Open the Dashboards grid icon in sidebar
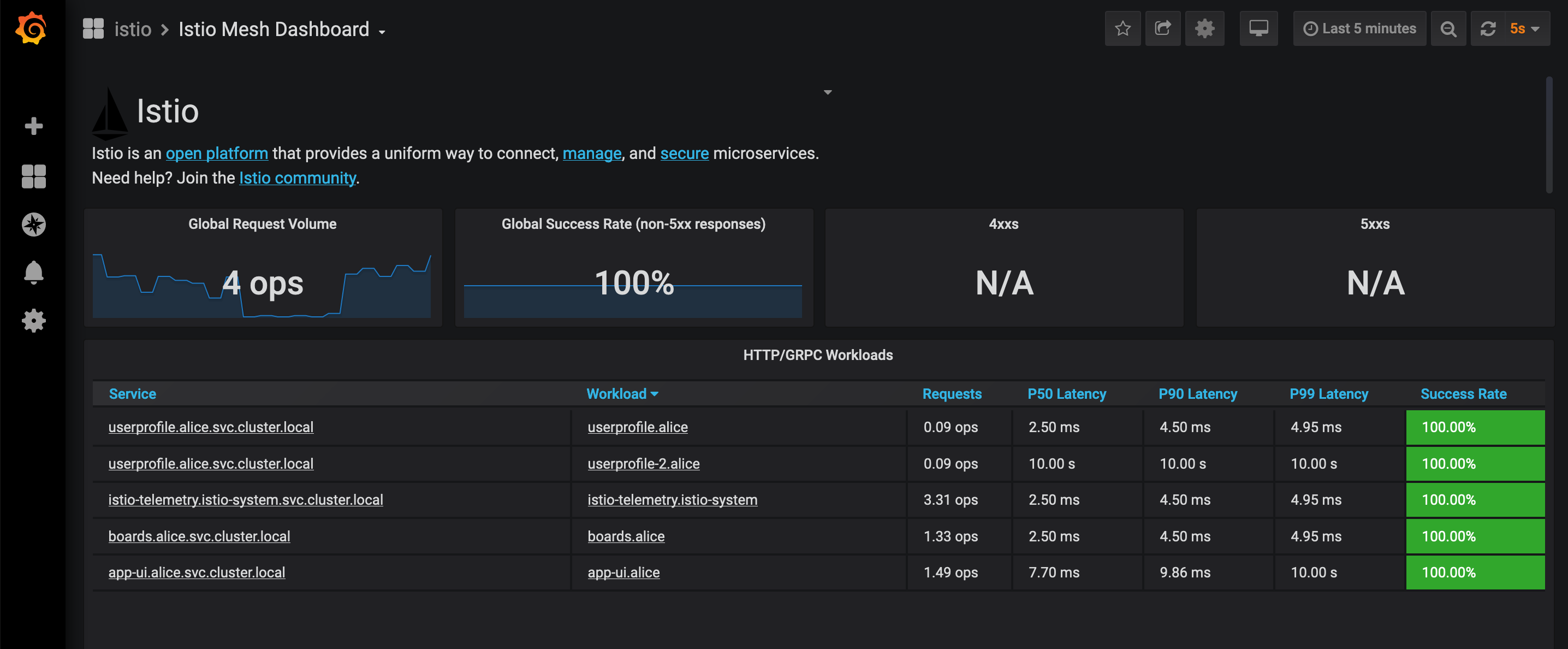 (x=33, y=176)
